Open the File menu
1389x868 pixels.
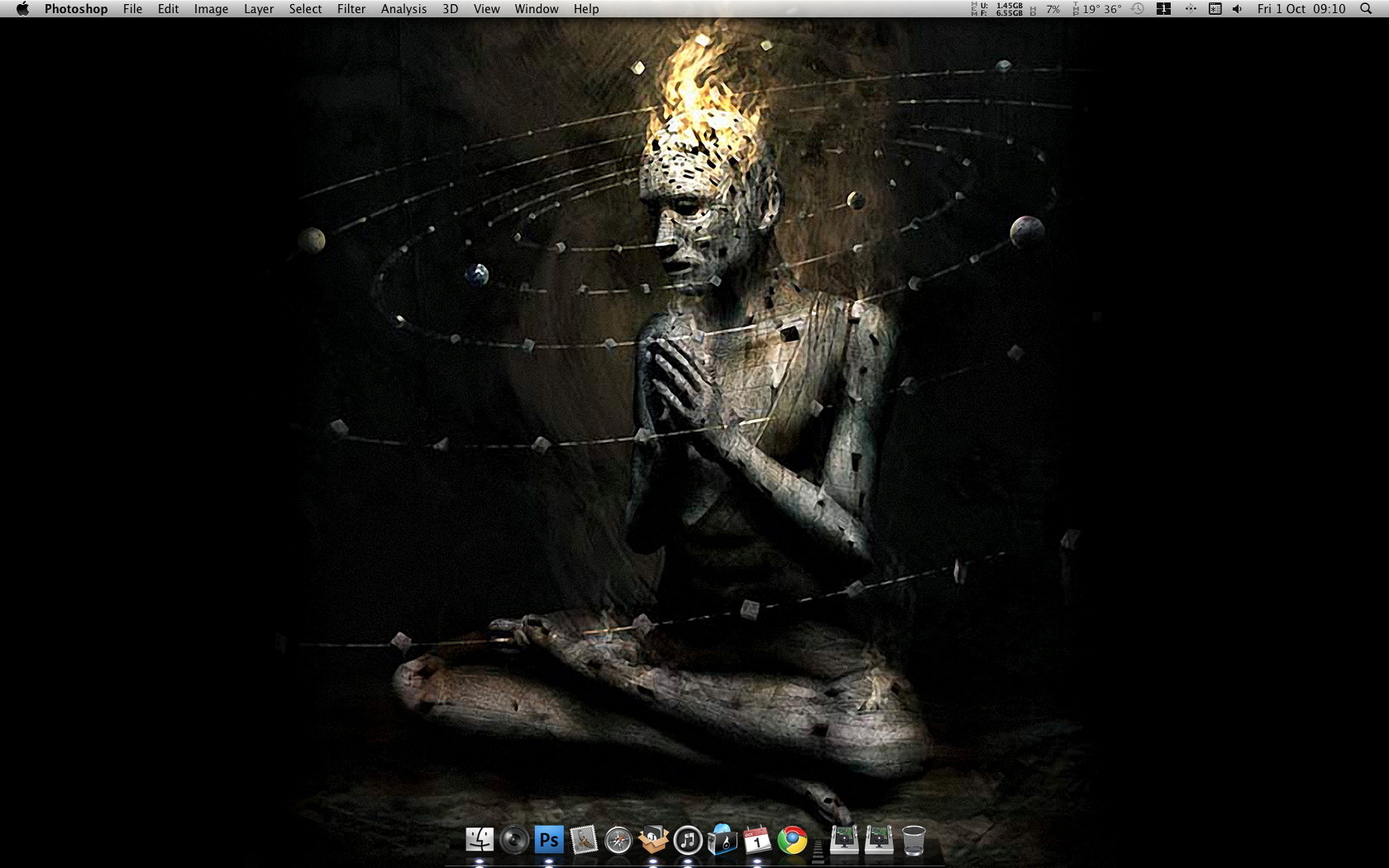pos(132,9)
